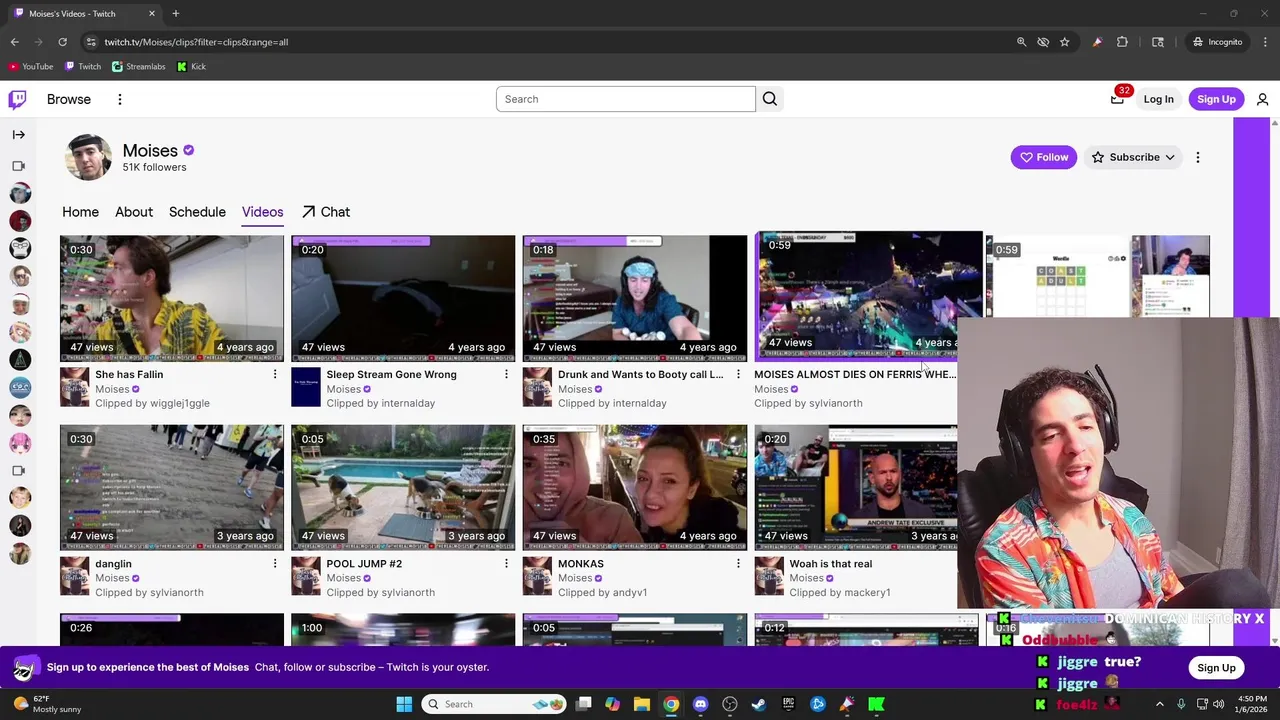Screen dimensions: 1280x720
Task: Go back to previous page
Action: [x=15, y=42]
